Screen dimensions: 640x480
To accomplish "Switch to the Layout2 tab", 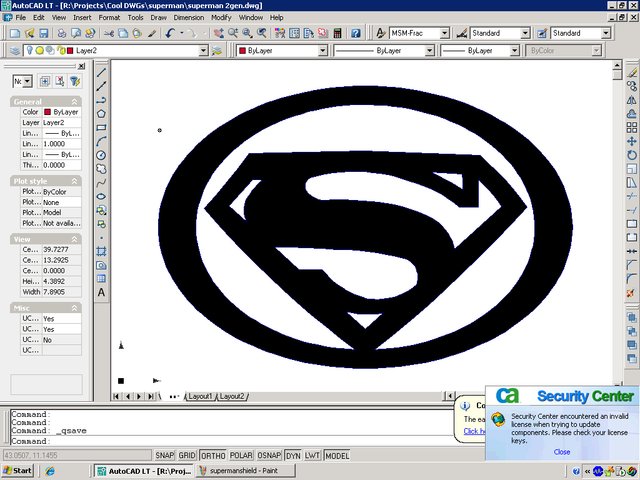I will click(x=232, y=396).
